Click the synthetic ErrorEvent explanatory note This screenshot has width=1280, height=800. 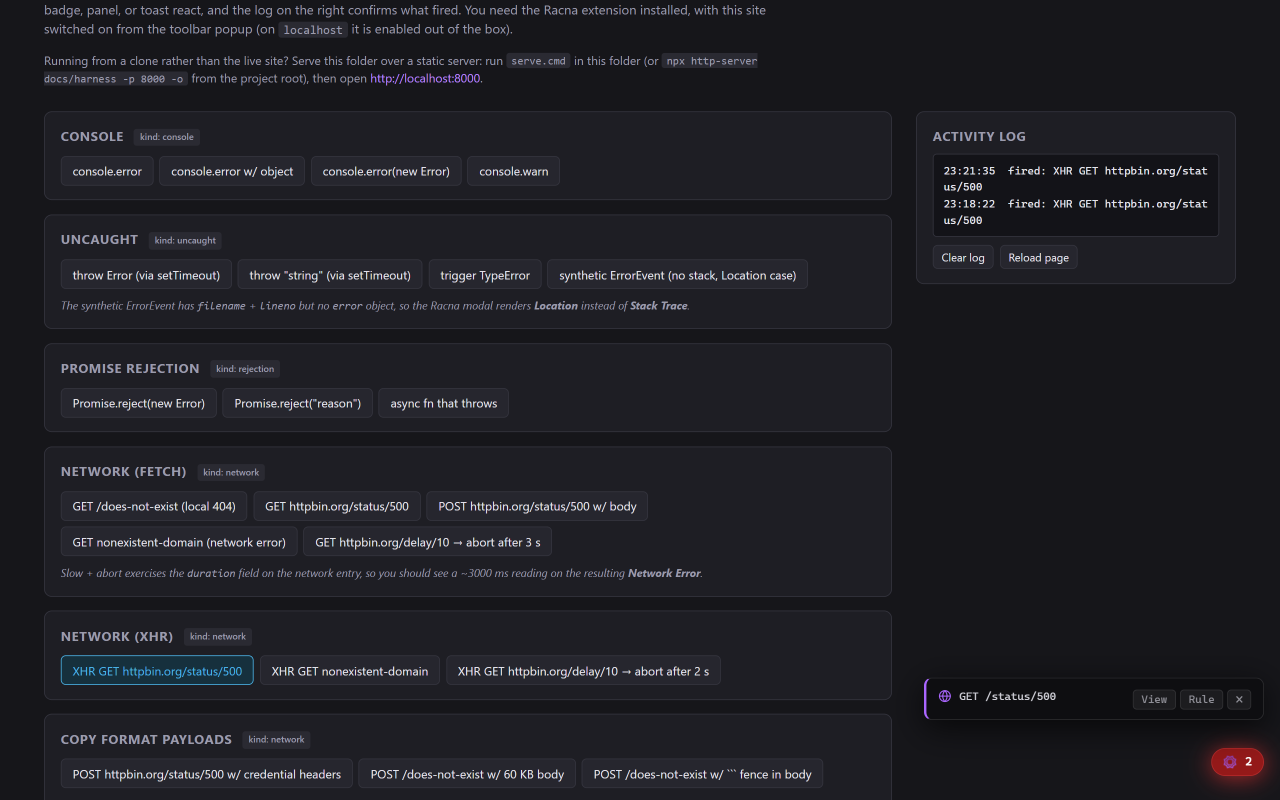tap(375, 306)
